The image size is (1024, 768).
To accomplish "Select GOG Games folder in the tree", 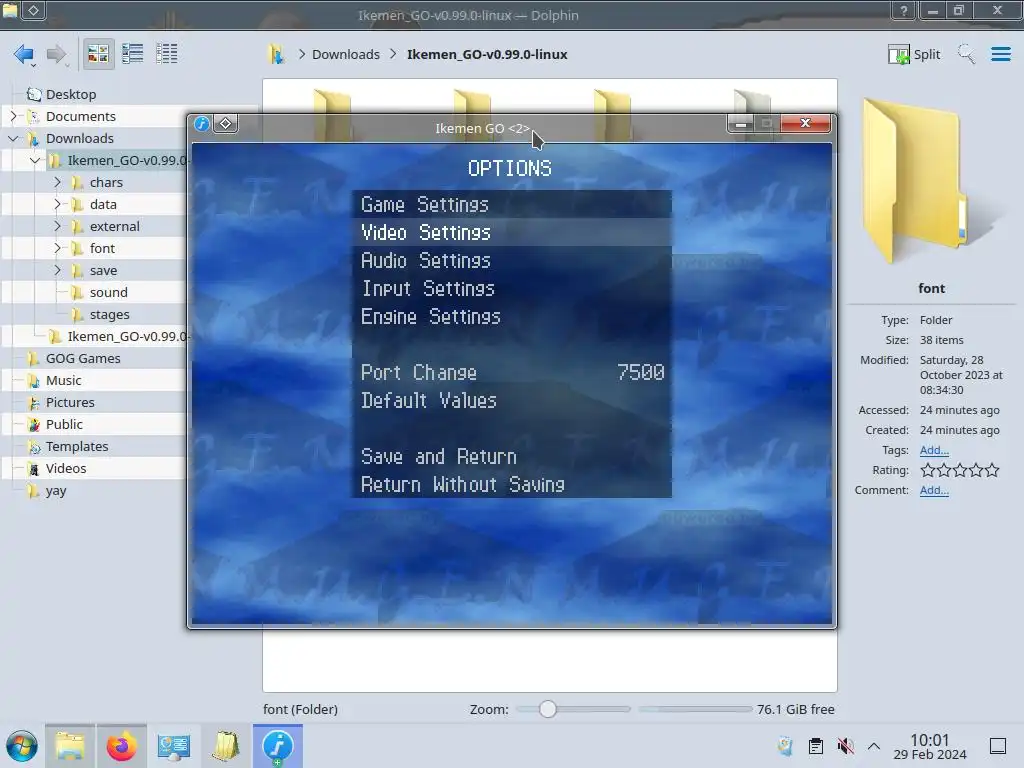I will pyautogui.click(x=82, y=358).
